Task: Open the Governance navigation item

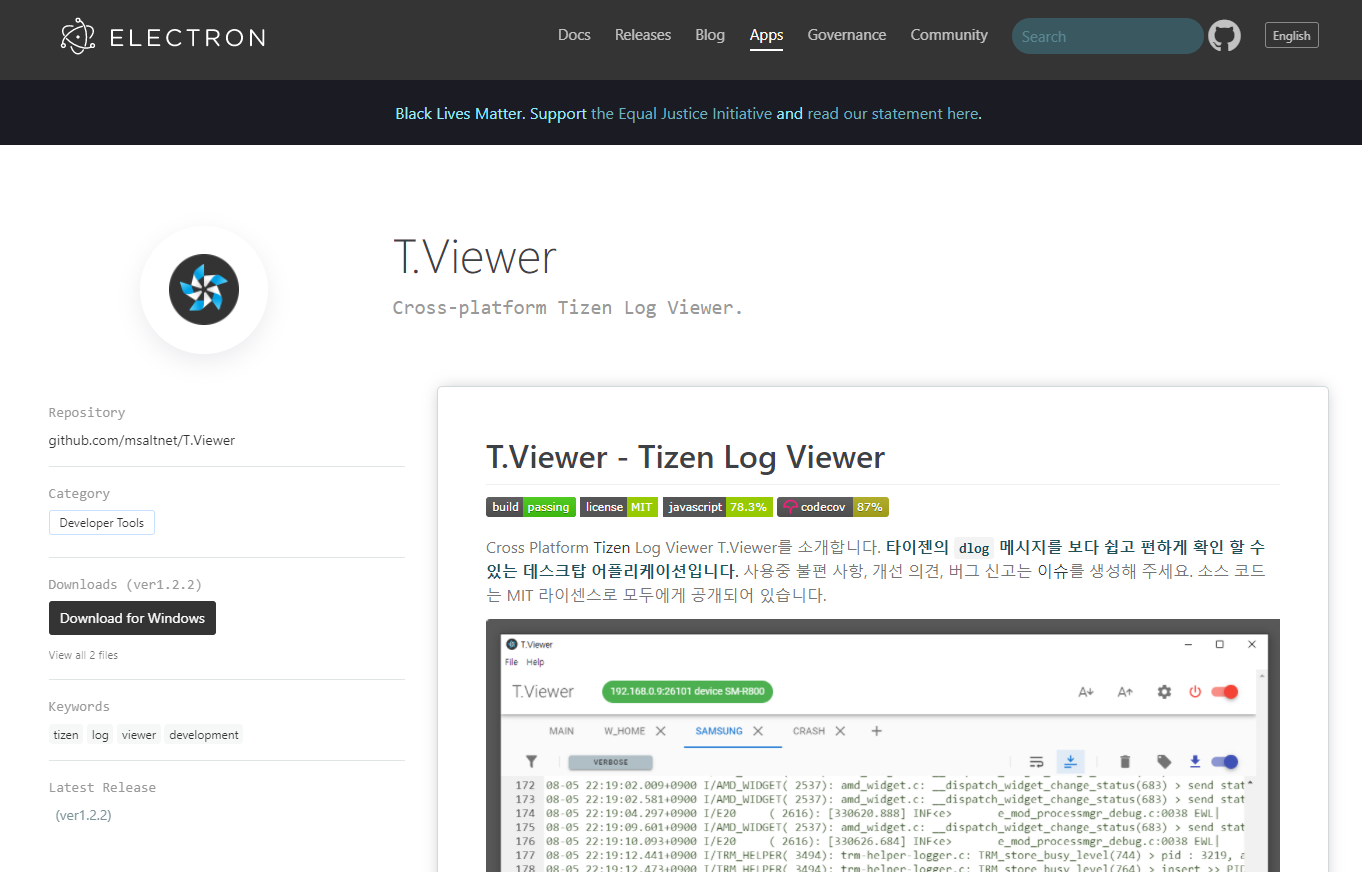Action: coord(847,35)
